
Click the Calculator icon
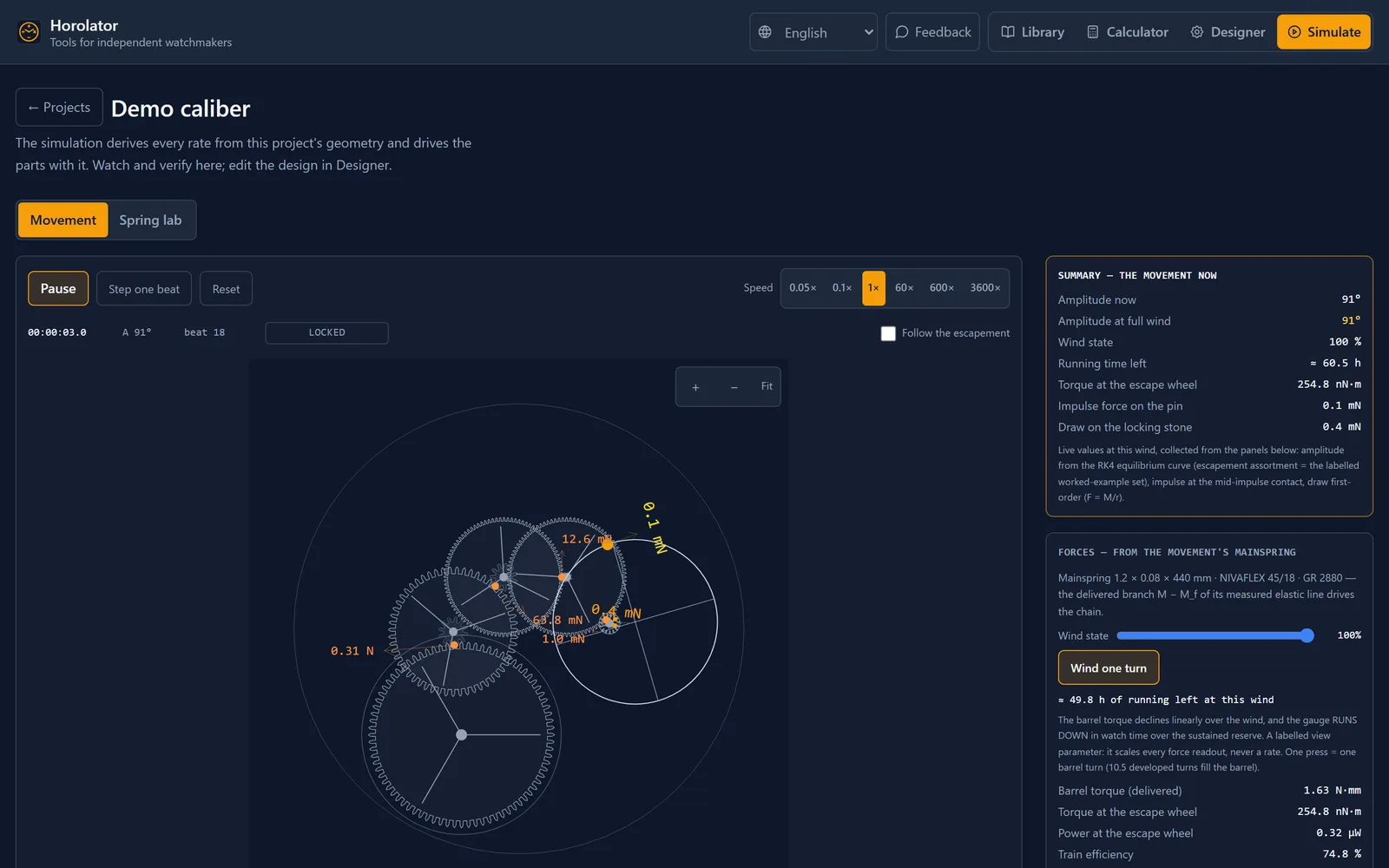[1093, 32]
